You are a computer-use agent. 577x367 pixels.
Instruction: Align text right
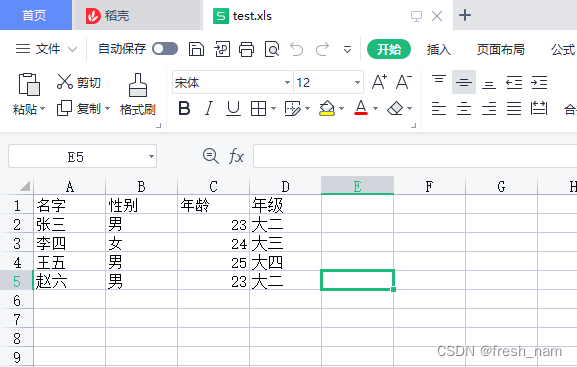click(x=489, y=109)
